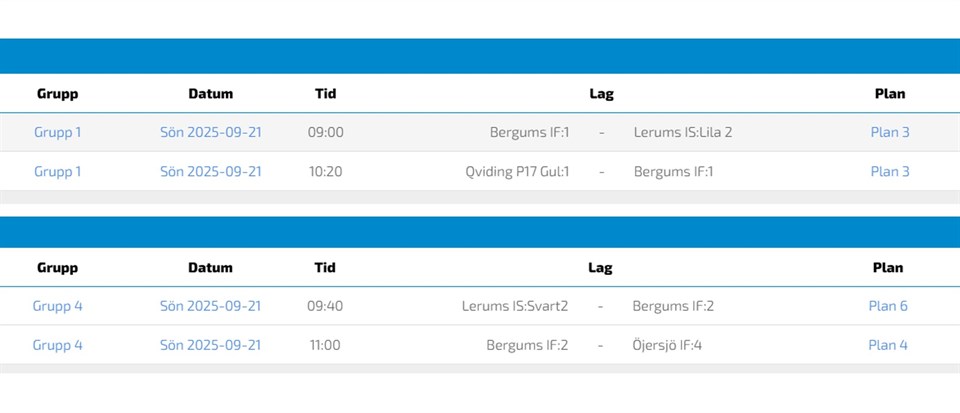Click the date link for the 09:00 match
960x413 pixels.
tap(211, 132)
